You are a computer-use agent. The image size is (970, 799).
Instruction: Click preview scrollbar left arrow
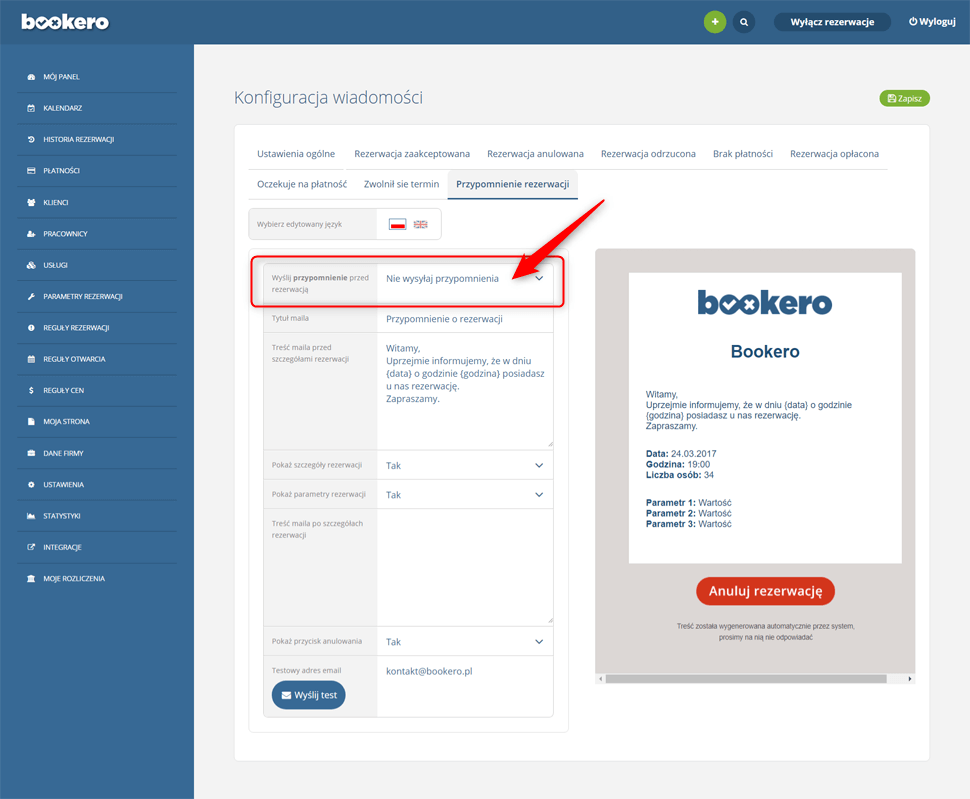tap(600, 679)
